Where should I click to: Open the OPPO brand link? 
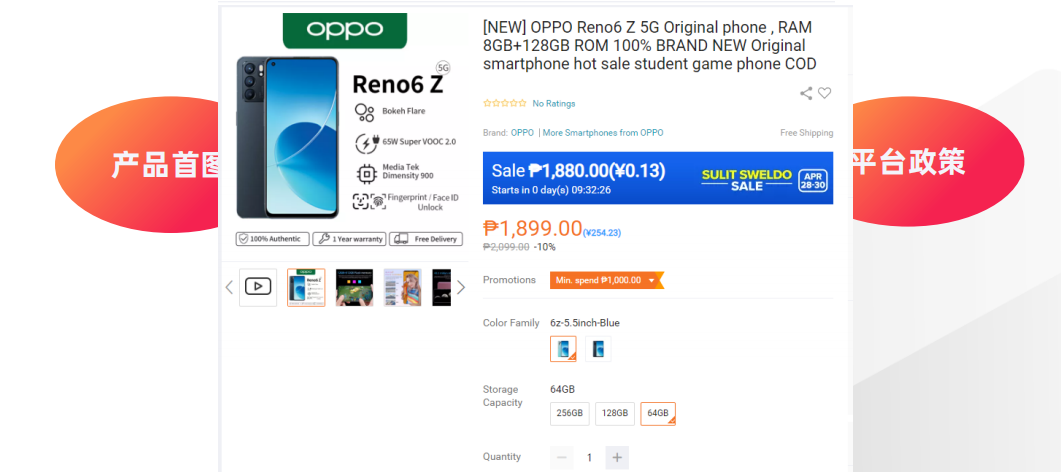[x=522, y=133]
